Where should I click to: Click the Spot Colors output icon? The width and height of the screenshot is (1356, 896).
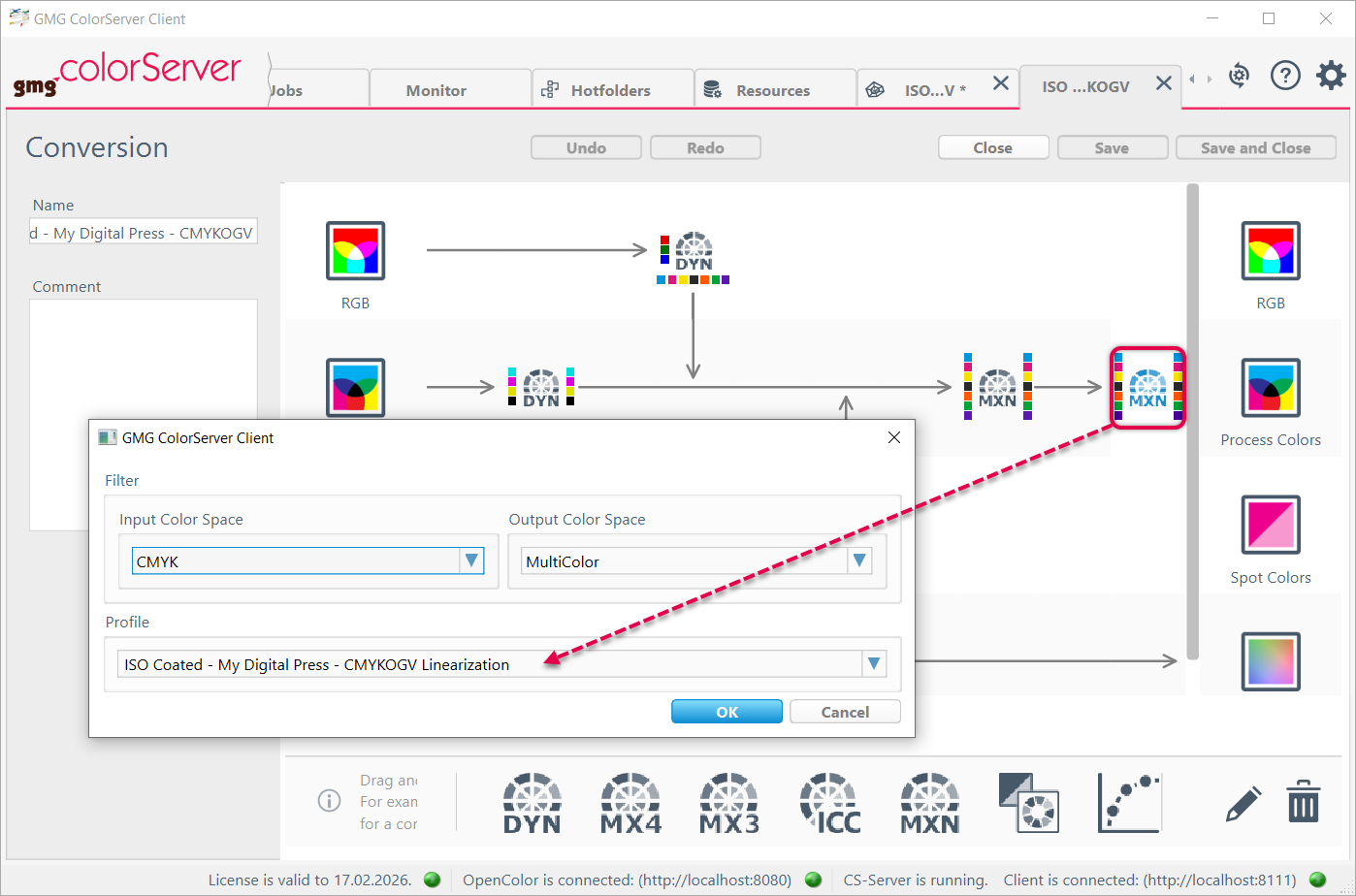(1271, 525)
